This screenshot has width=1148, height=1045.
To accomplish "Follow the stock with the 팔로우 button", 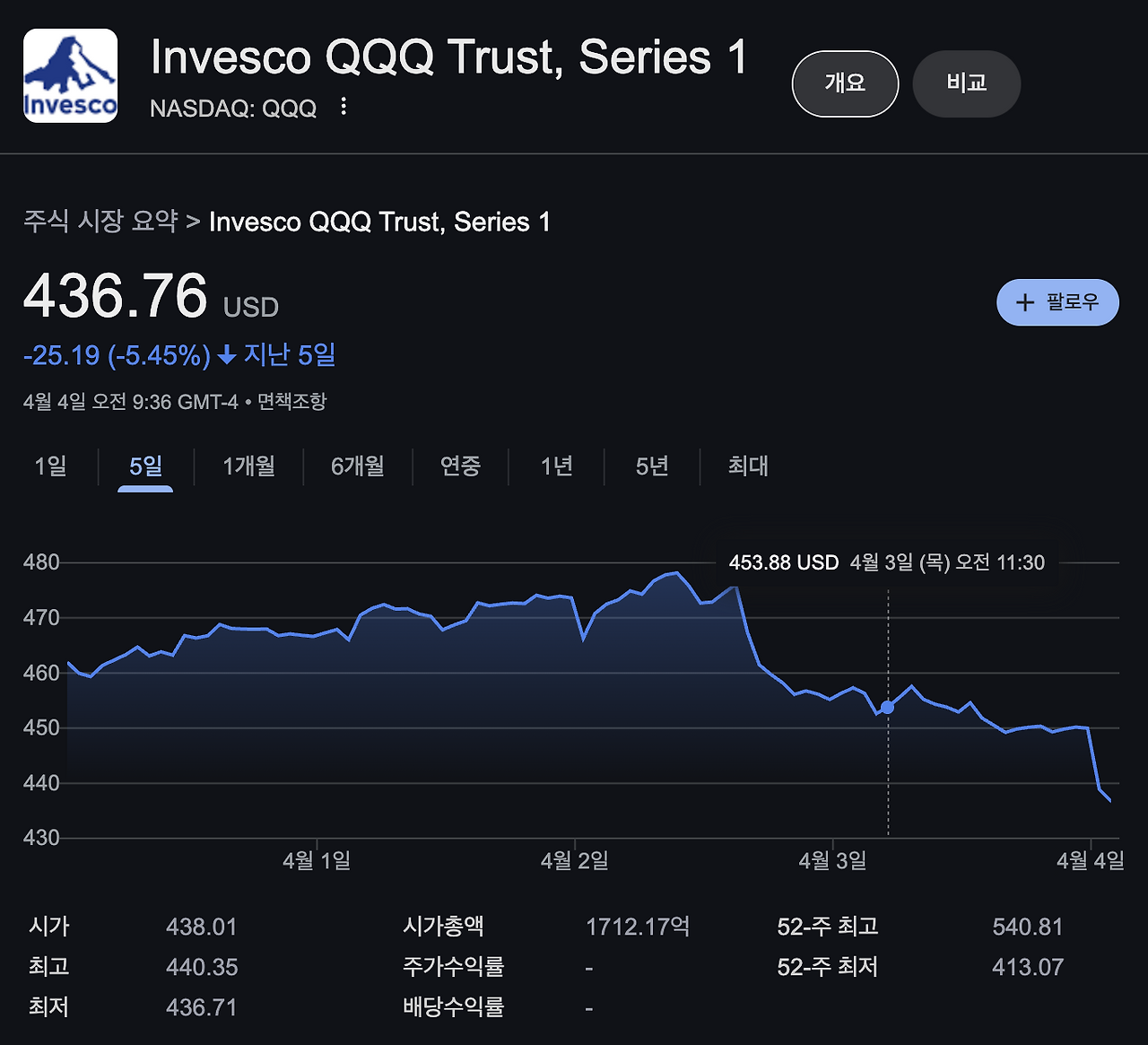I will pos(1058,302).
